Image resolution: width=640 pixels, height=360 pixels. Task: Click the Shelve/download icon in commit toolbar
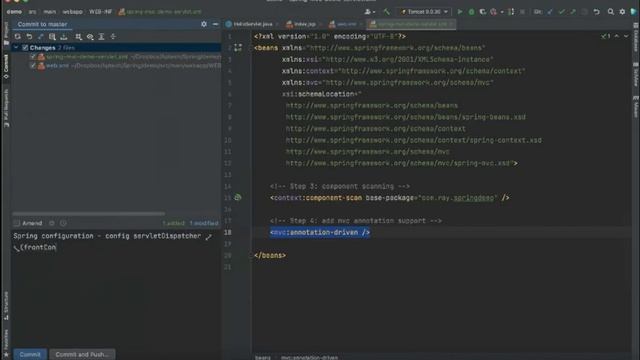click(x=64, y=37)
